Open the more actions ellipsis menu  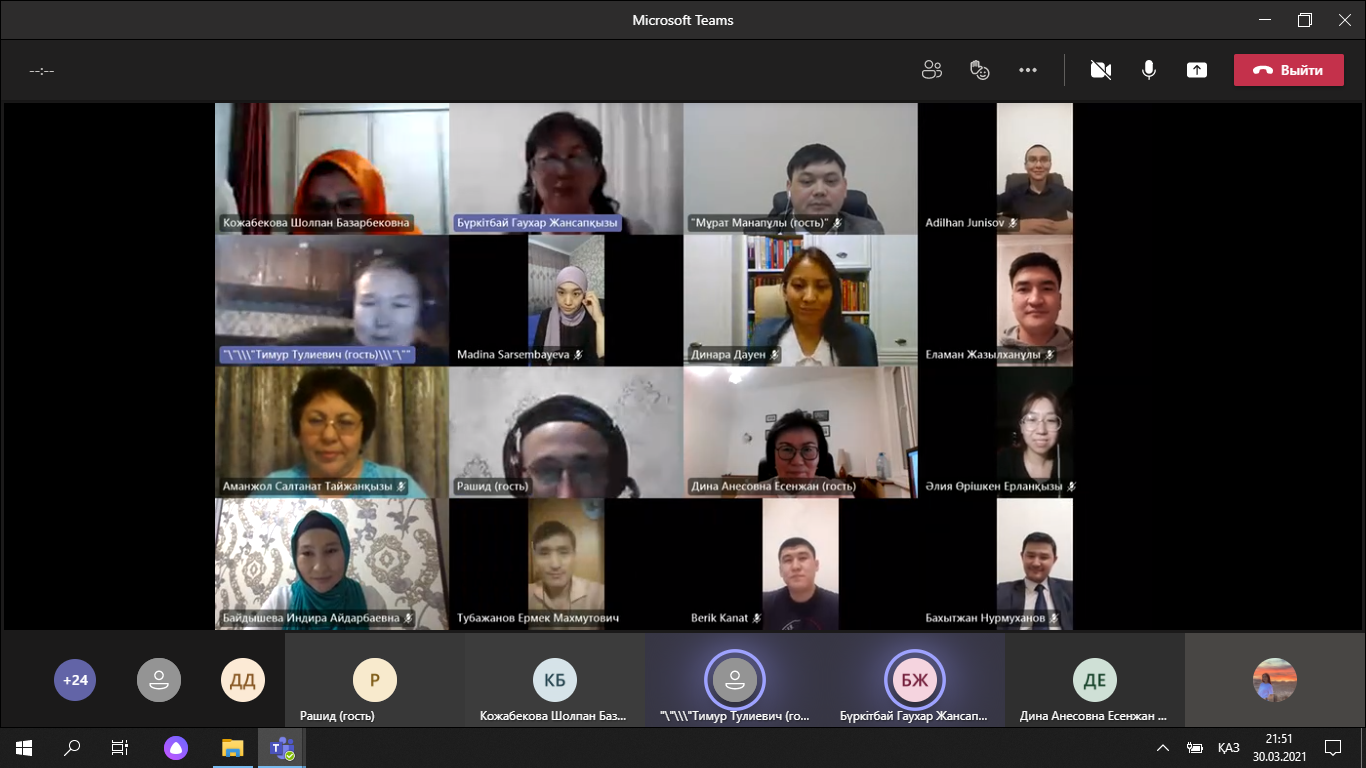click(x=1028, y=70)
